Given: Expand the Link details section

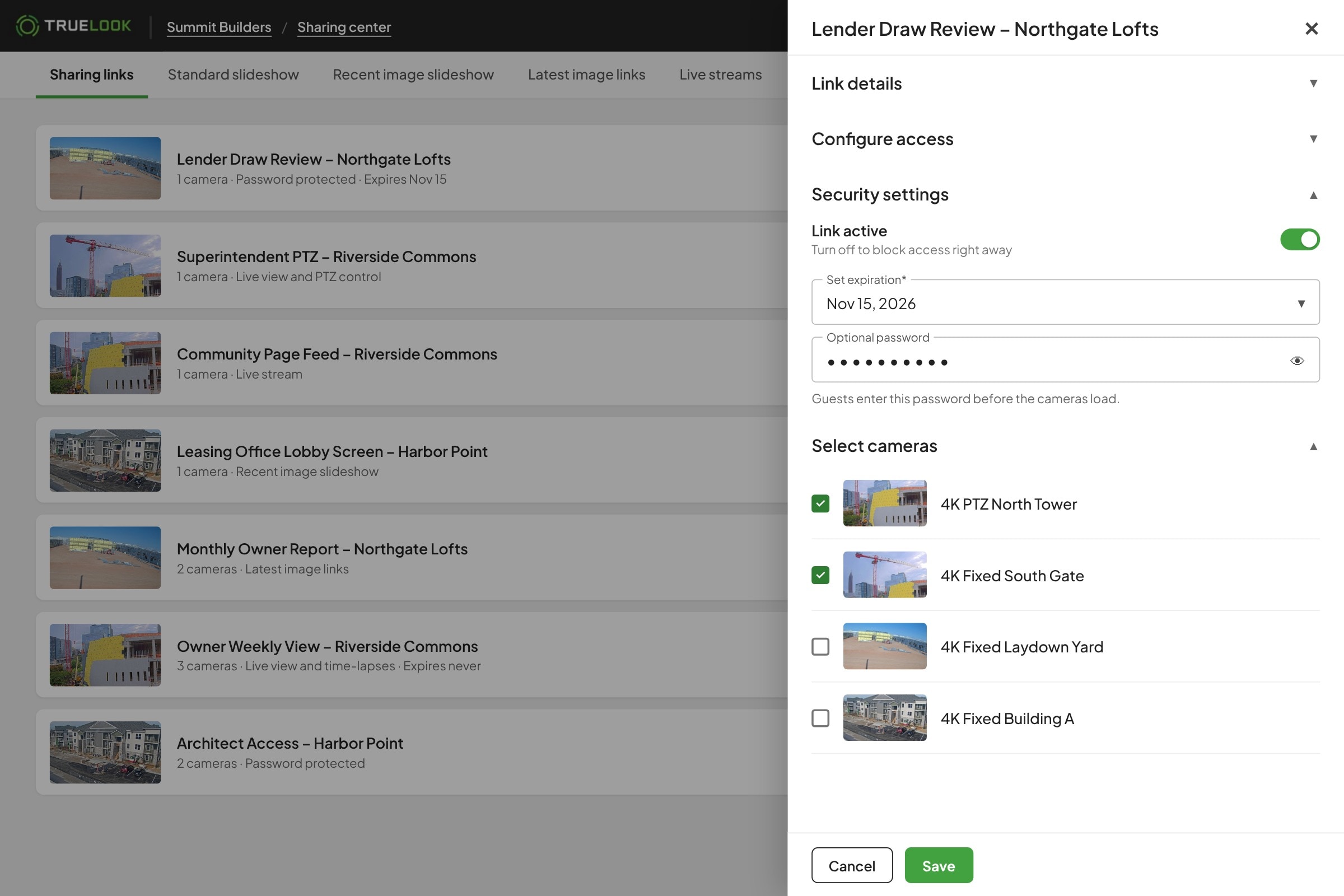Looking at the screenshot, I should 1065,83.
